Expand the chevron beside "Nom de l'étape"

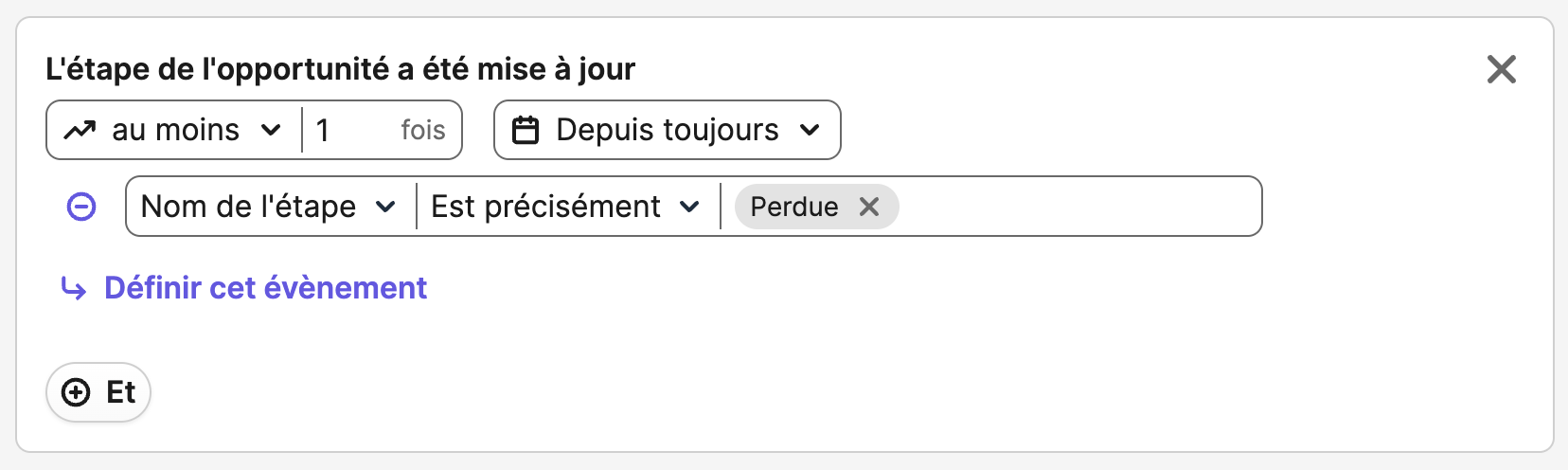385,207
